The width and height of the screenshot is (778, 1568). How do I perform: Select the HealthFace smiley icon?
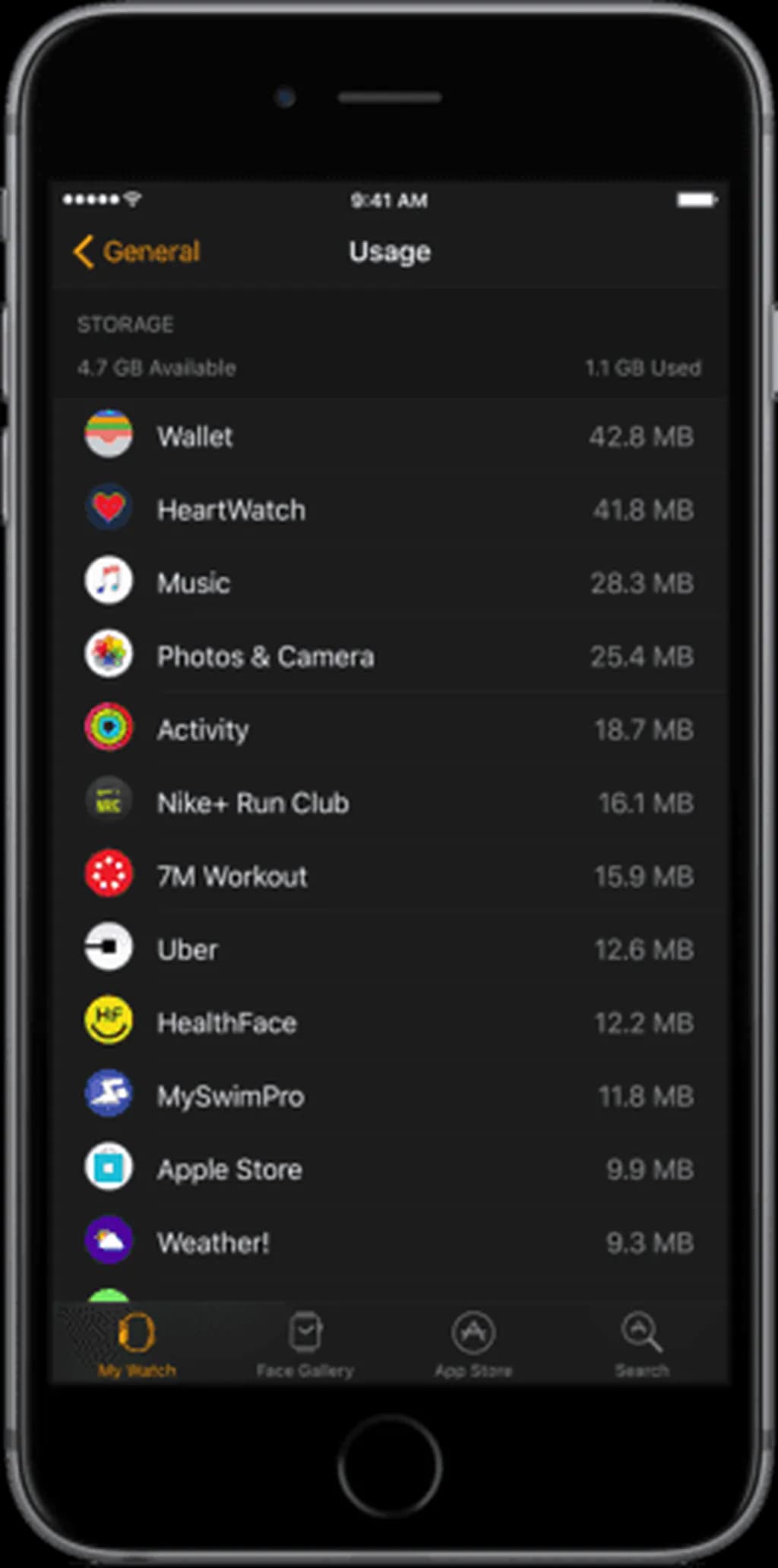pos(109,1021)
